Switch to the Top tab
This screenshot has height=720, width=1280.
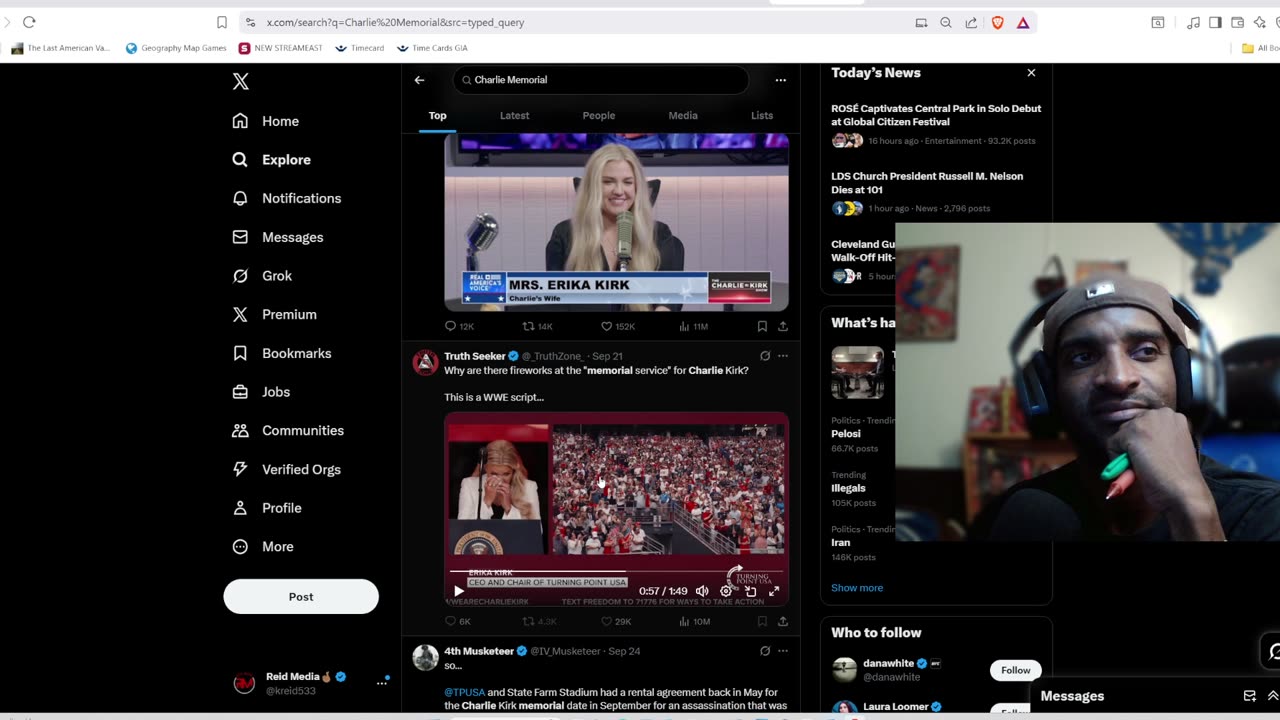tap(438, 116)
